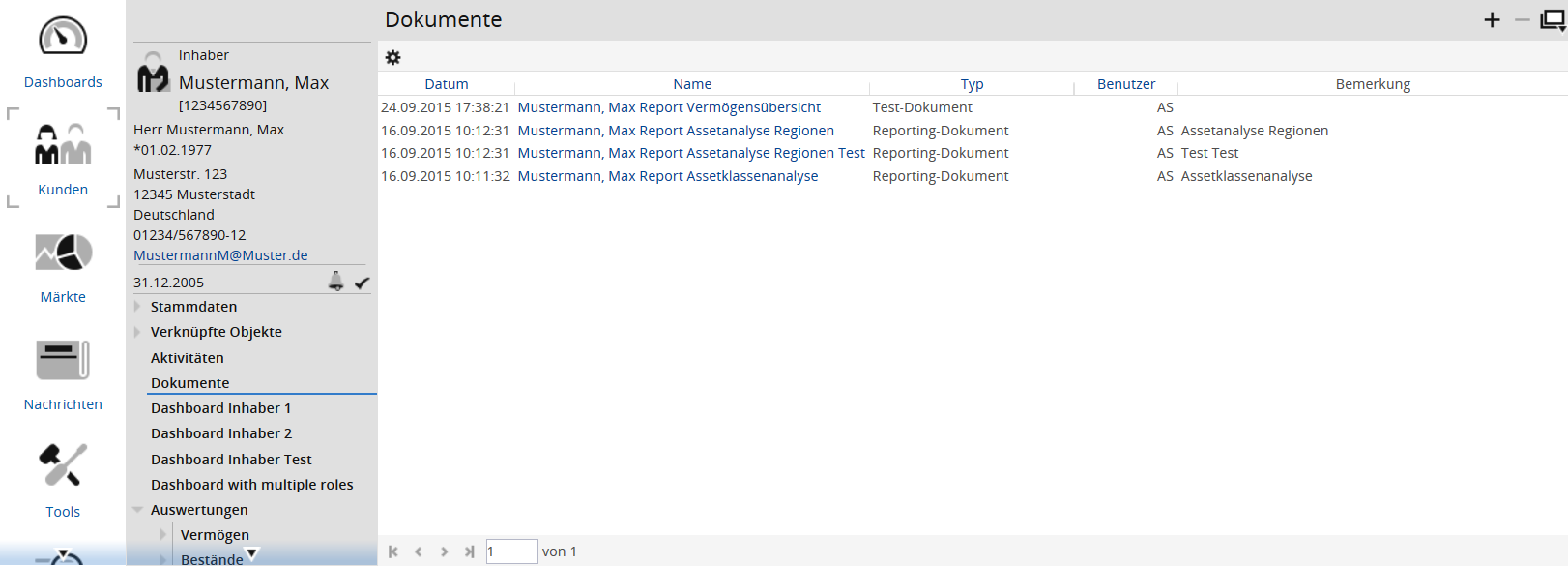Open the Dashboards speedometer icon
The height and width of the screenshot is (566, 1568).
[63, 38]
